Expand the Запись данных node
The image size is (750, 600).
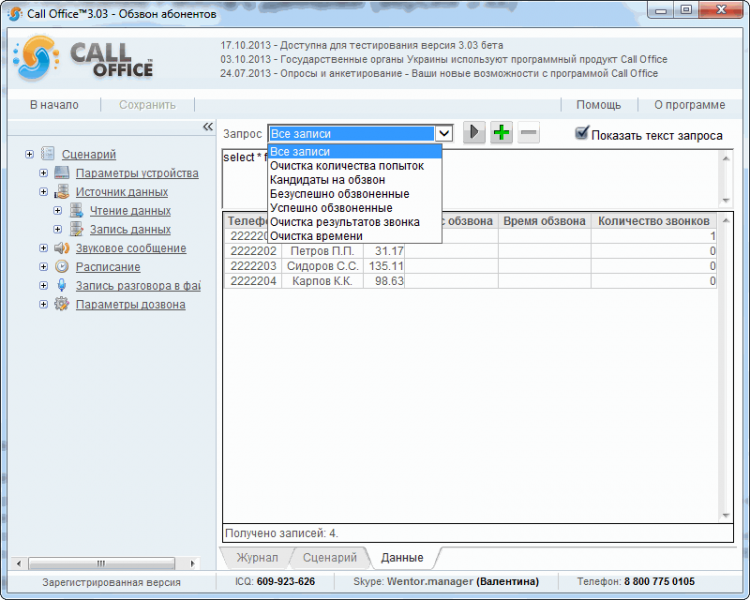click(58, 229)
